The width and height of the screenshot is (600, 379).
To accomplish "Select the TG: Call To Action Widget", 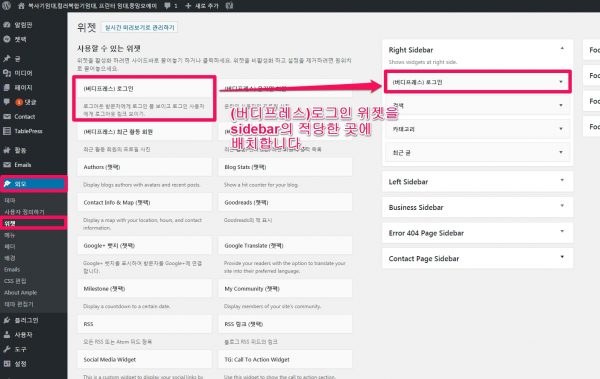I will click(285, 359).
